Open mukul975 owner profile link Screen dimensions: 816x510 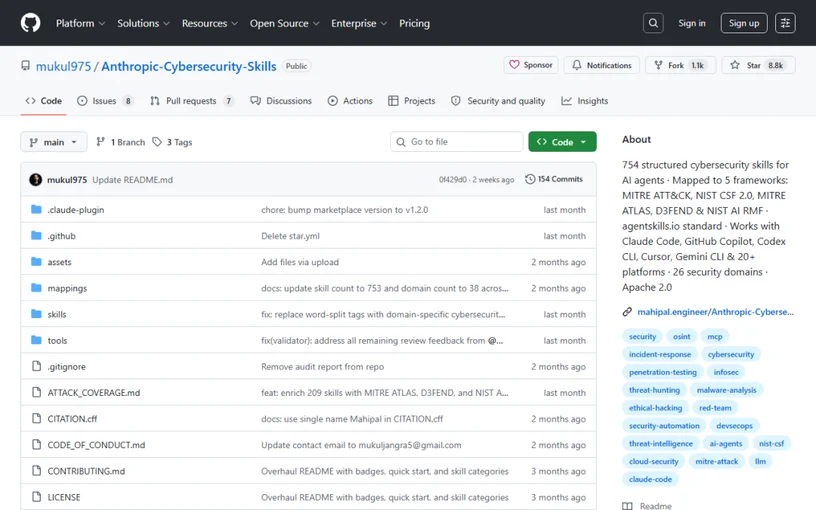point(63,66)
